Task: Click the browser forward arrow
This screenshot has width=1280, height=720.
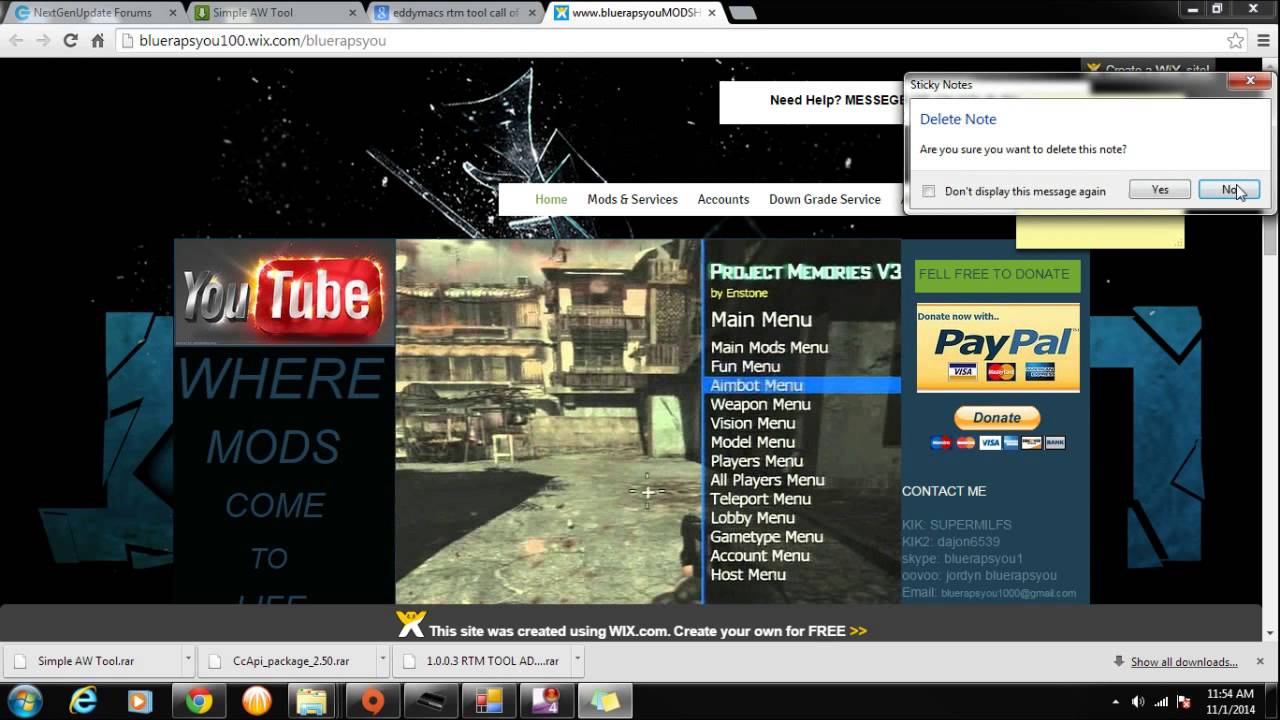Action: (43, 41)
